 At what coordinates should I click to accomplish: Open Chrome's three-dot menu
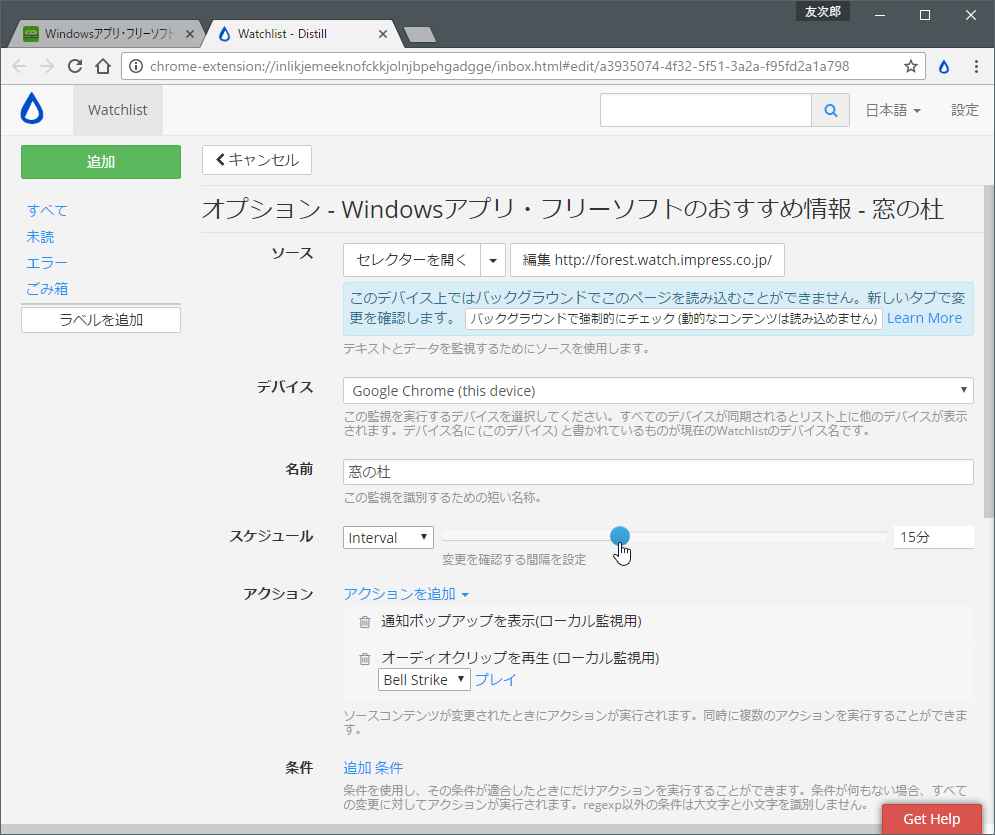click(975, 65)
